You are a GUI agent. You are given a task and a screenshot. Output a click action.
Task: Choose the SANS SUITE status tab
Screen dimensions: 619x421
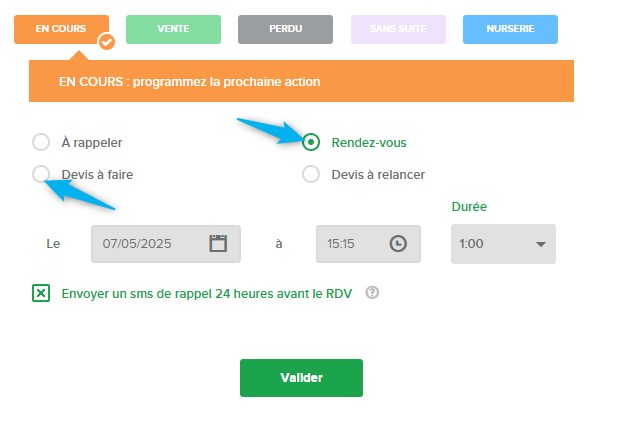pyautogui.click(x=398, y=29)
